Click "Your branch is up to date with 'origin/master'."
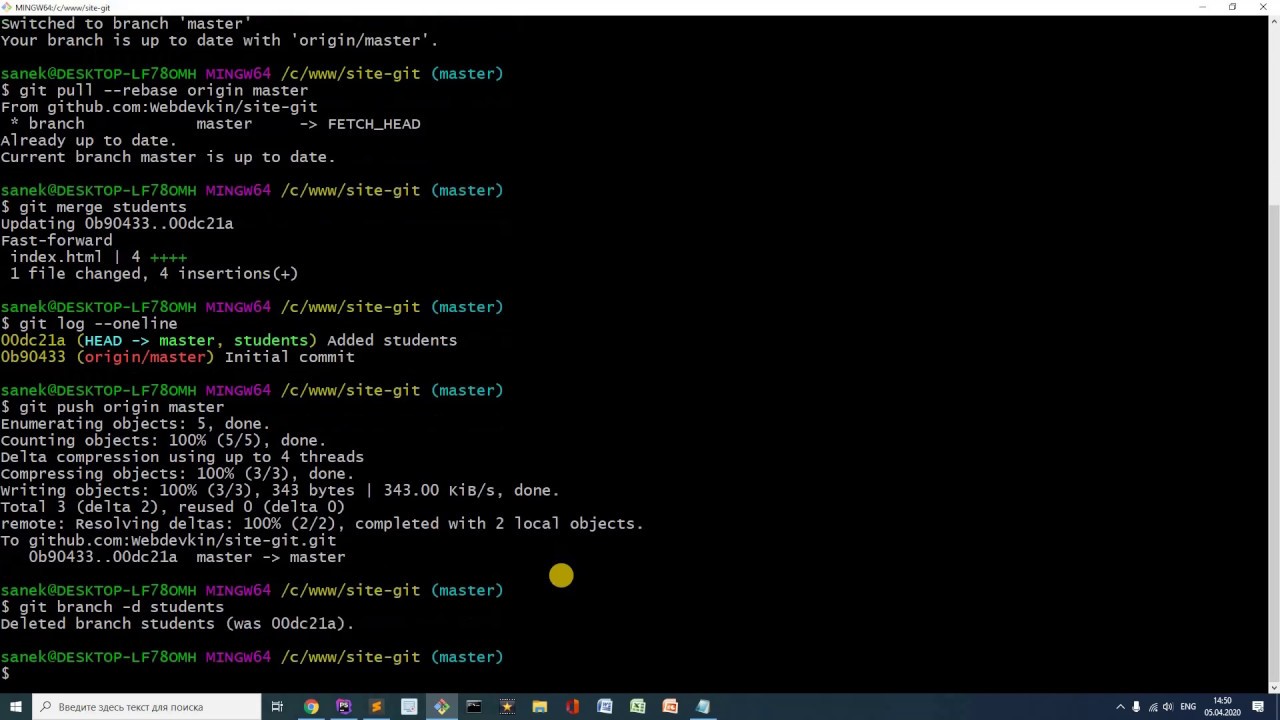 click(x=219, y=40)
